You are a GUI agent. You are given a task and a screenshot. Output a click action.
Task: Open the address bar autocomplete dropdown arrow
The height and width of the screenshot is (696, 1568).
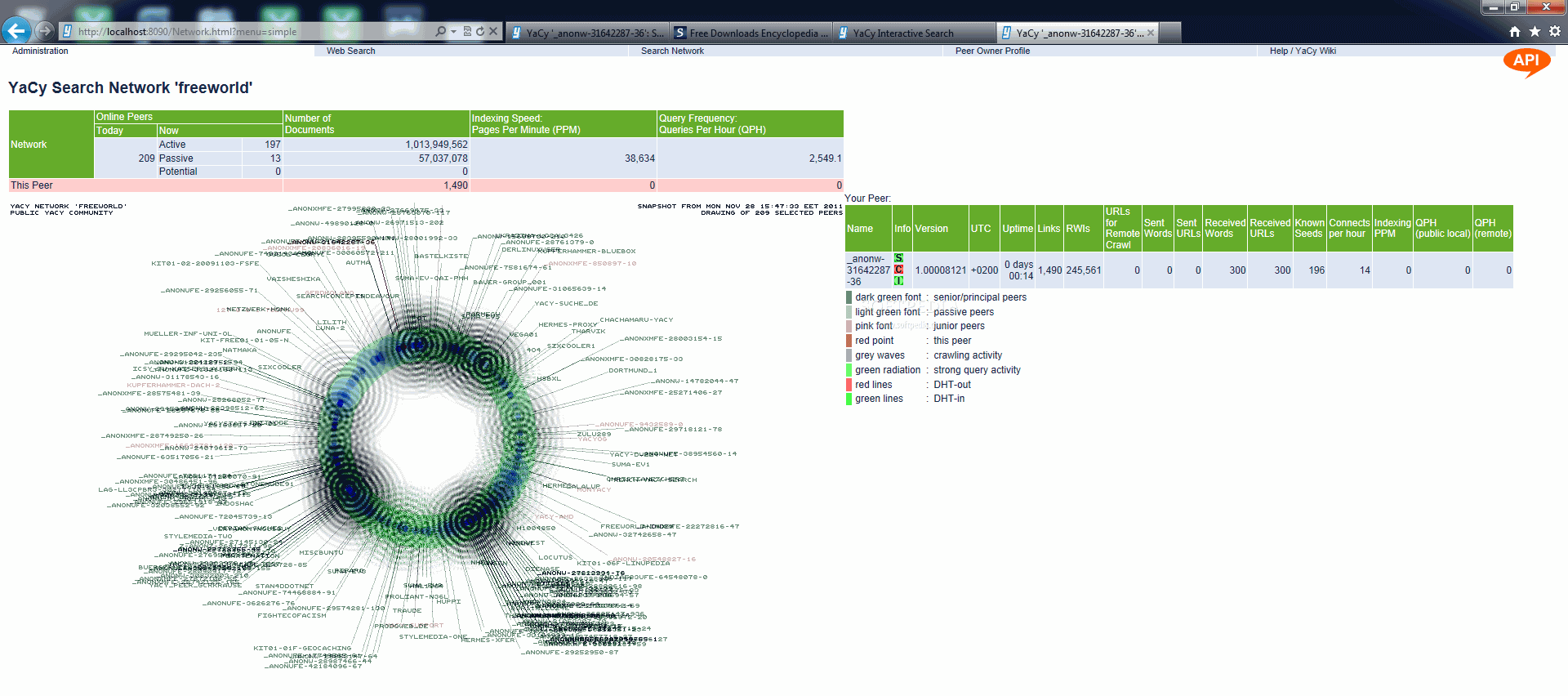[x=453, y=32]
